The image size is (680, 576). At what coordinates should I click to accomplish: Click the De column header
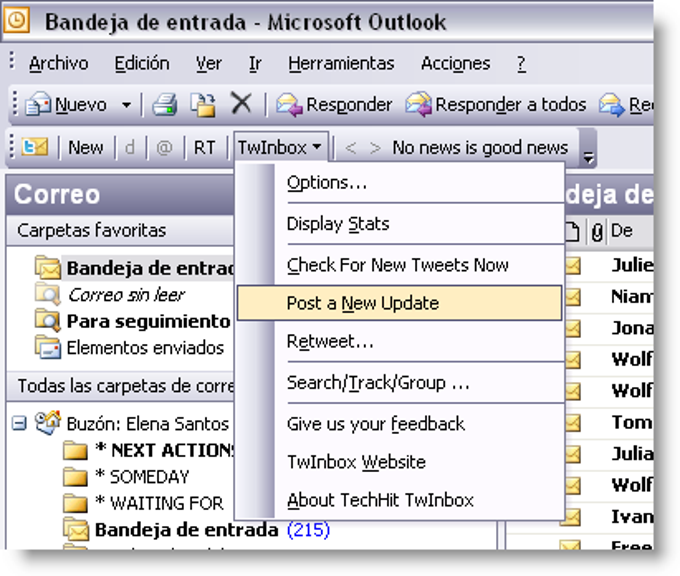(621, 231)
